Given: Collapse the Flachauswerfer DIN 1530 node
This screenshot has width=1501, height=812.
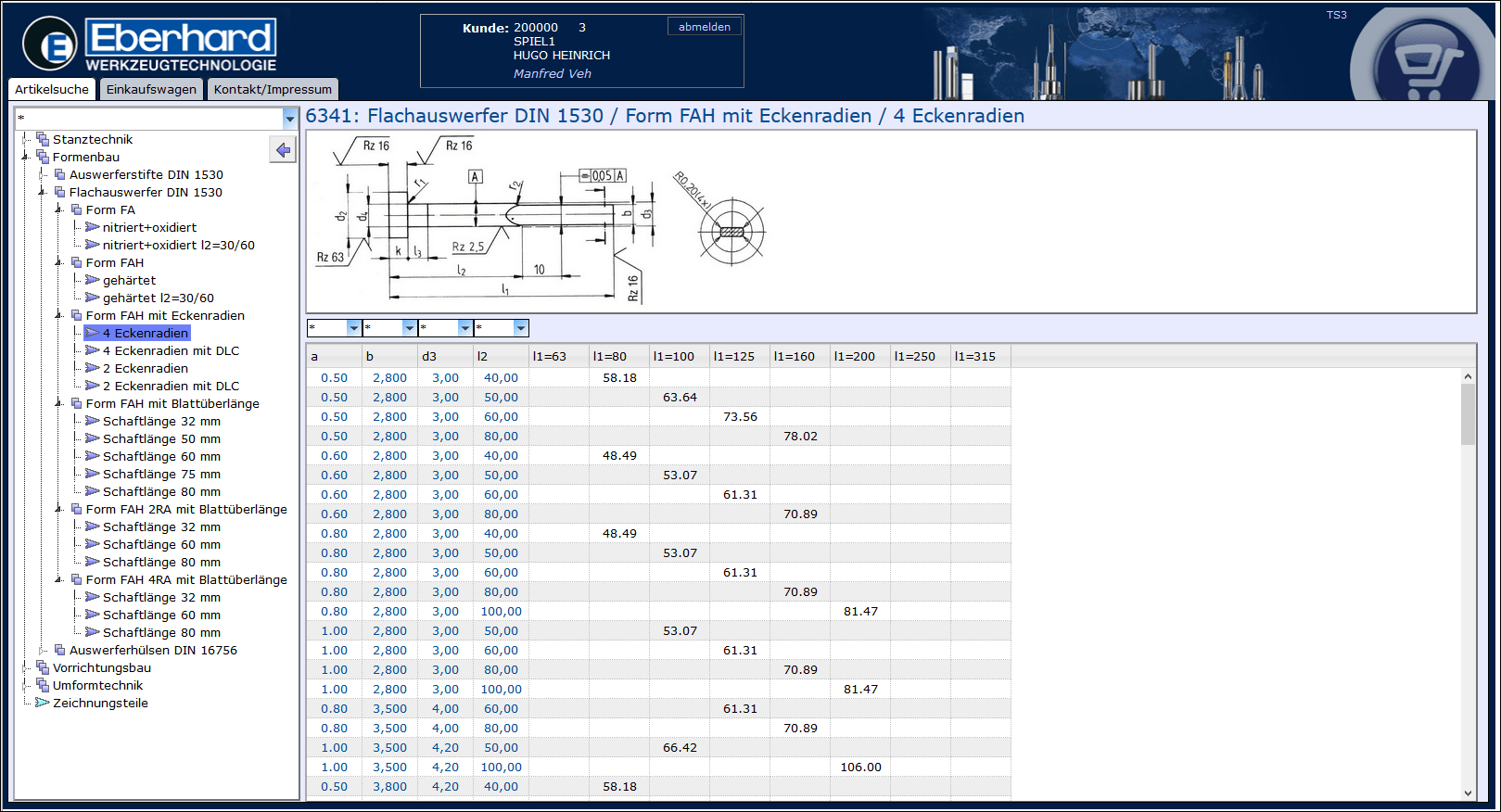Looking at the screenshot, I should tap(43, 192).
